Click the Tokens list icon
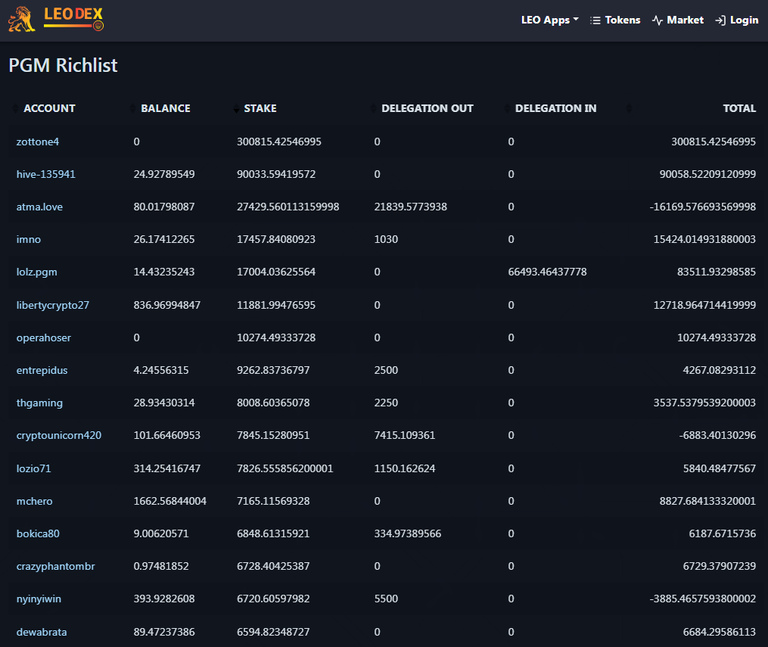768x647 pixels. [x=595, y=21]
